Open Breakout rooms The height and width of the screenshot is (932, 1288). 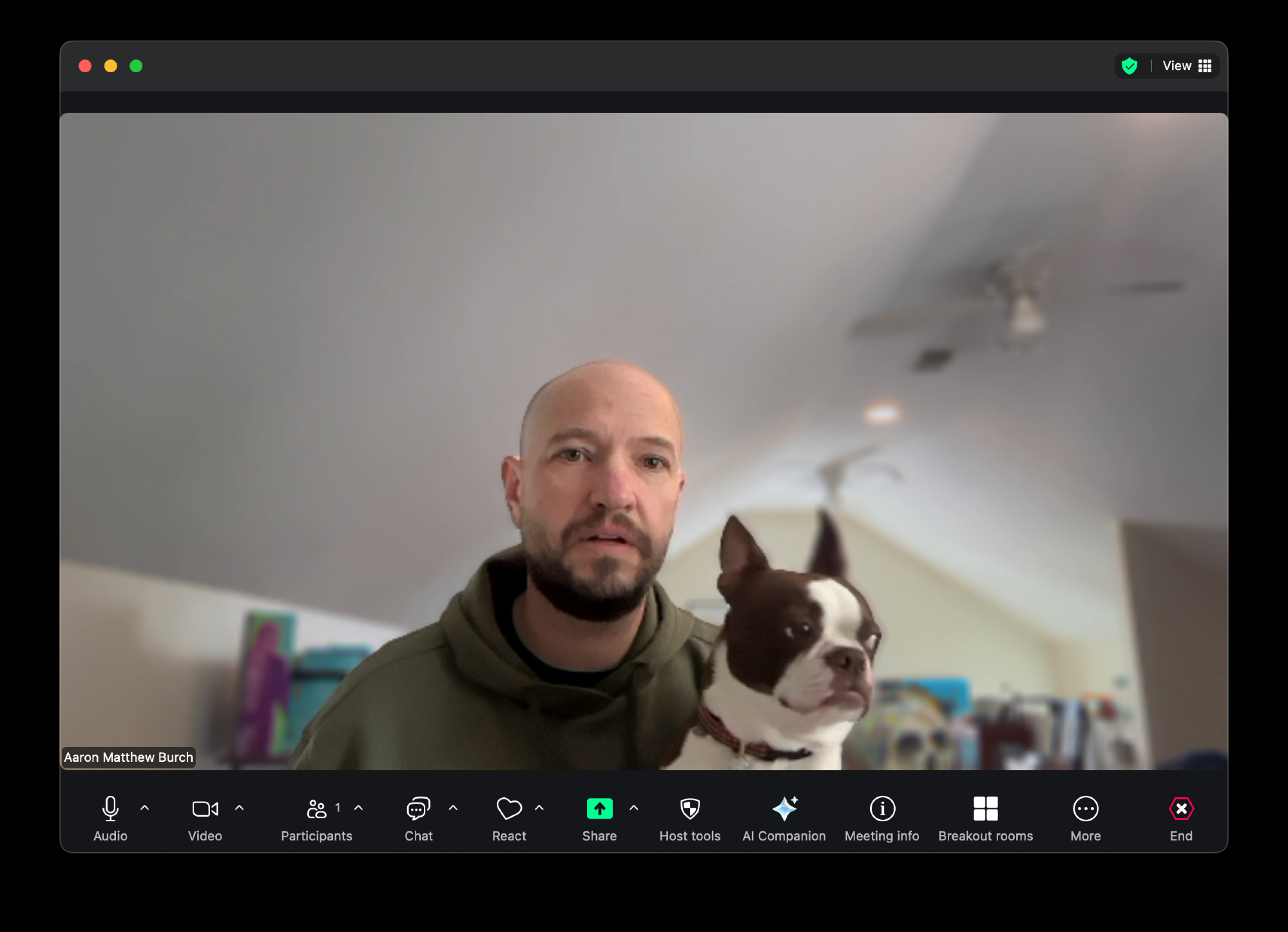[985, 817]
